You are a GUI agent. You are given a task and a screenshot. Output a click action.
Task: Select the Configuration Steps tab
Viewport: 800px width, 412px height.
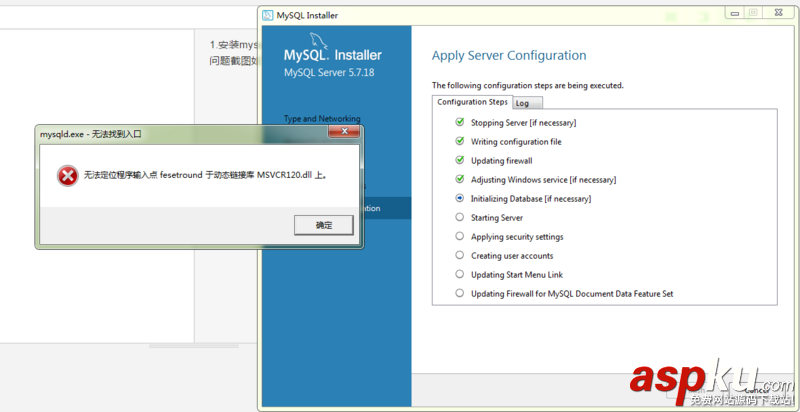[x=472, y=102]
